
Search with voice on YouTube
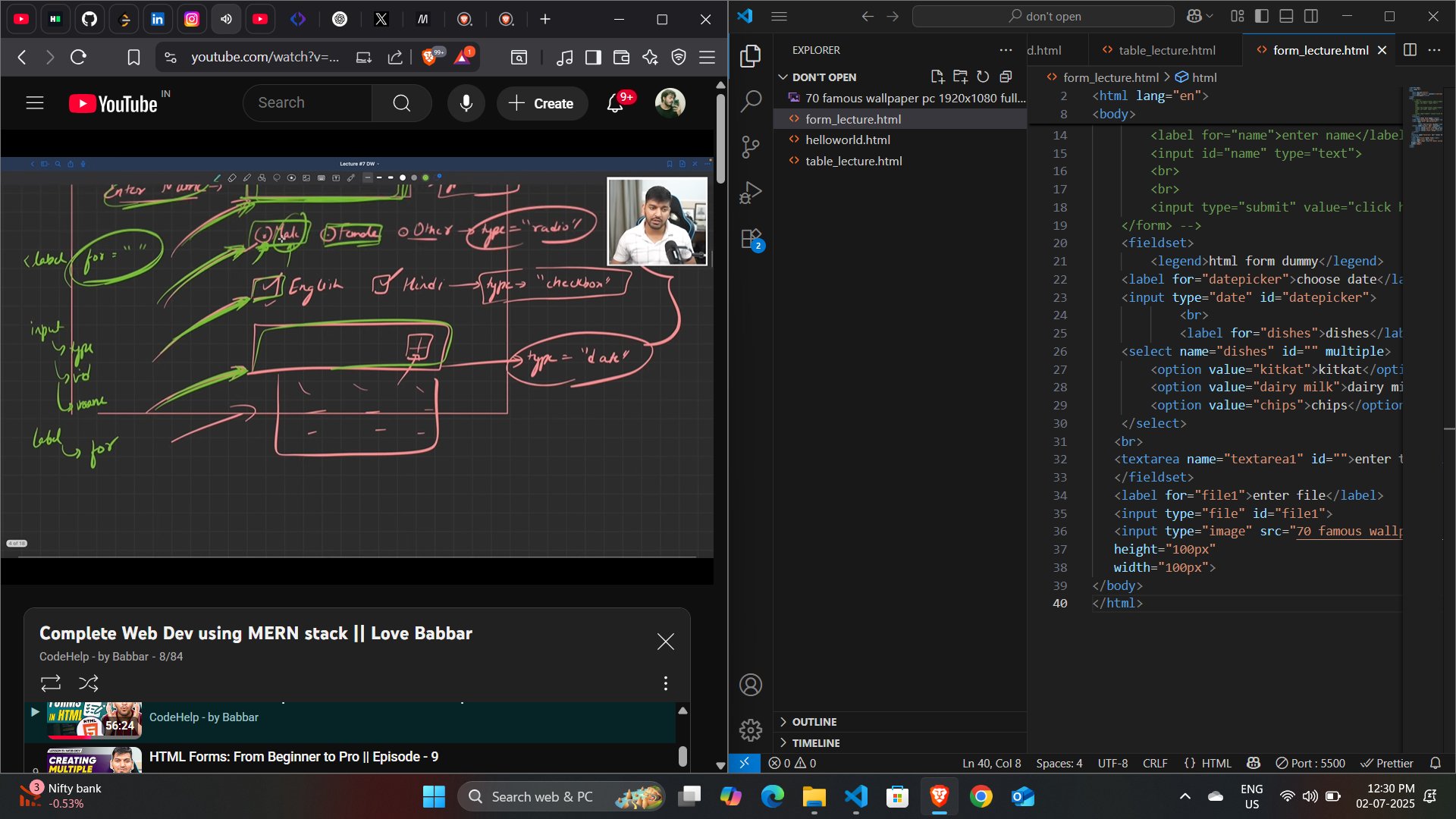(466, 103)
